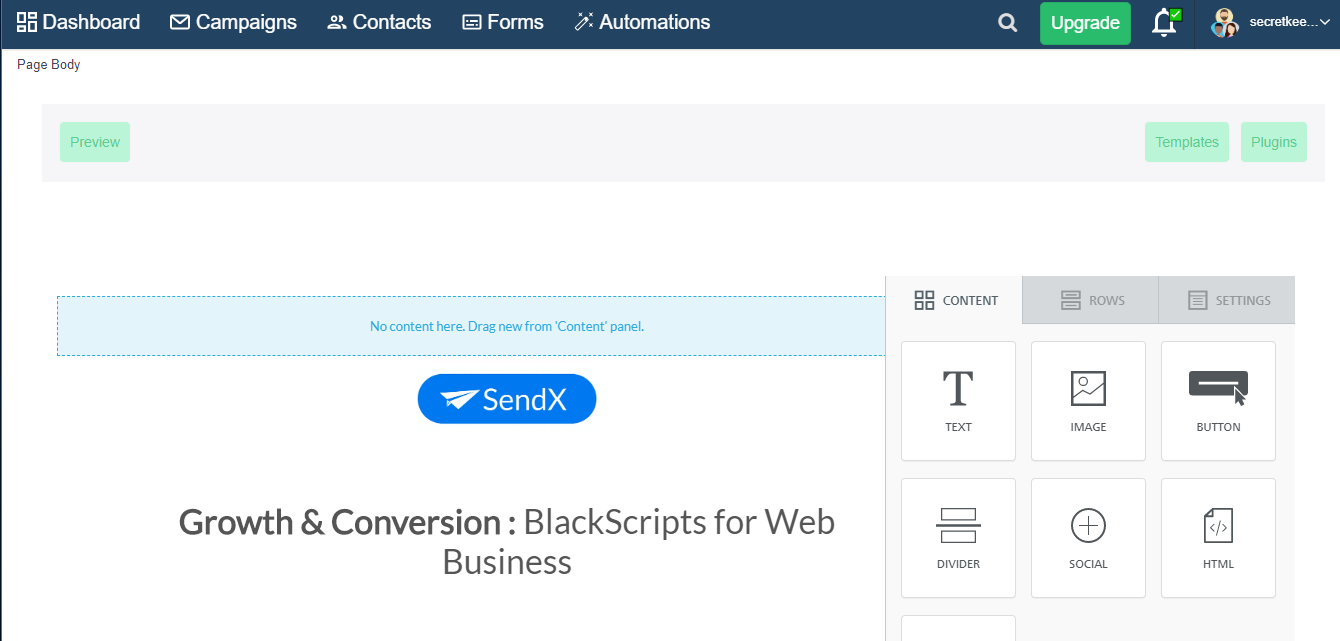Click the search magnifier icon

coord(1008,23)
